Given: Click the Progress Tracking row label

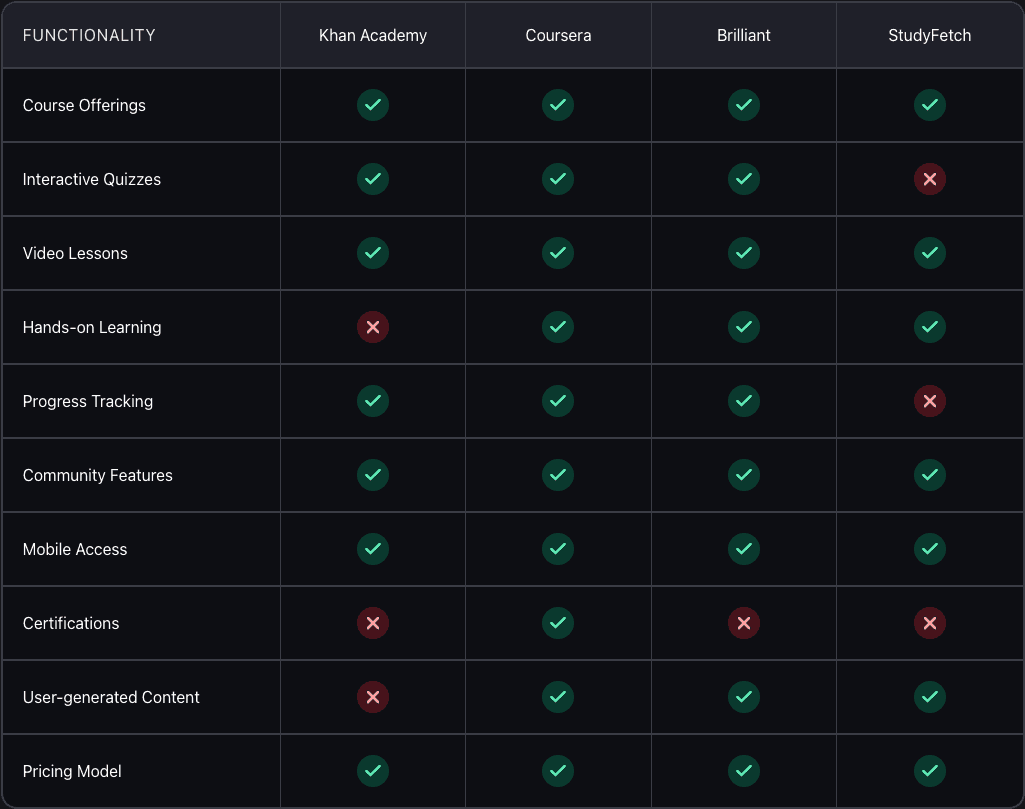Looking at the screenshot, I should coord(88,401).
